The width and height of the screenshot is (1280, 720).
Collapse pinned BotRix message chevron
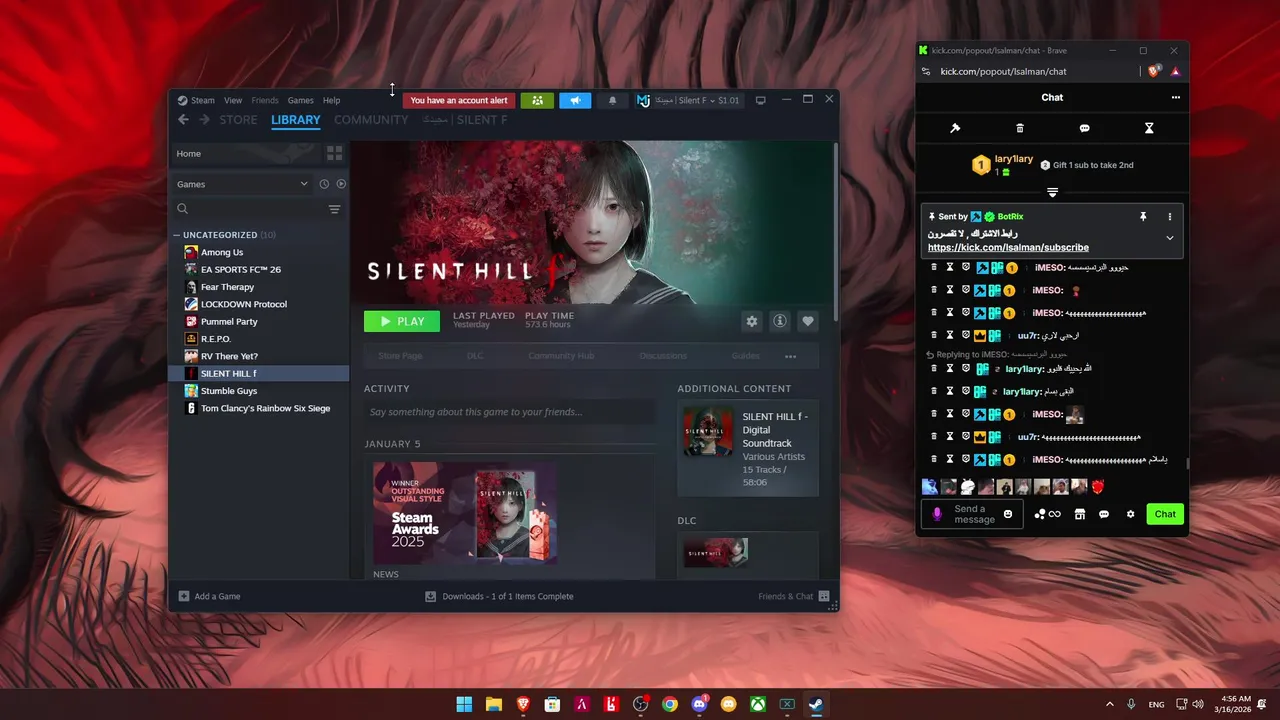coord(1170,238)
